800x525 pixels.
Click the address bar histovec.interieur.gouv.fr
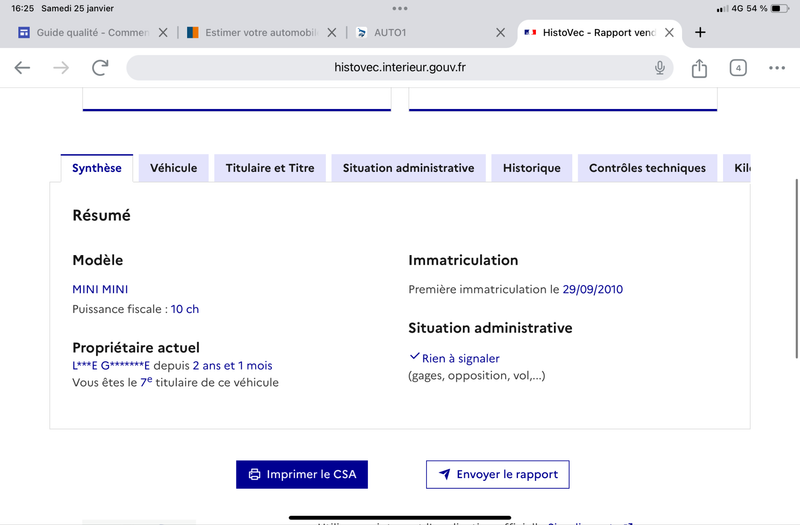coord(399,67)
